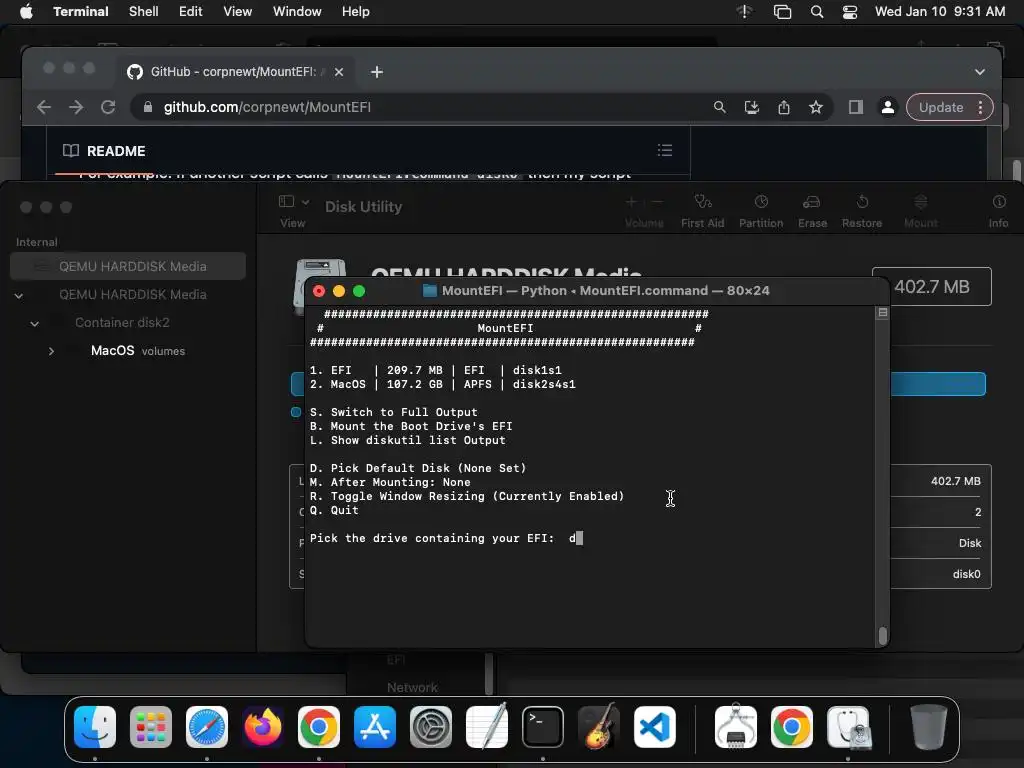1024x768 pixels.
Task: Expand MacOS volumes in sidebar
Action: point(51,351)
